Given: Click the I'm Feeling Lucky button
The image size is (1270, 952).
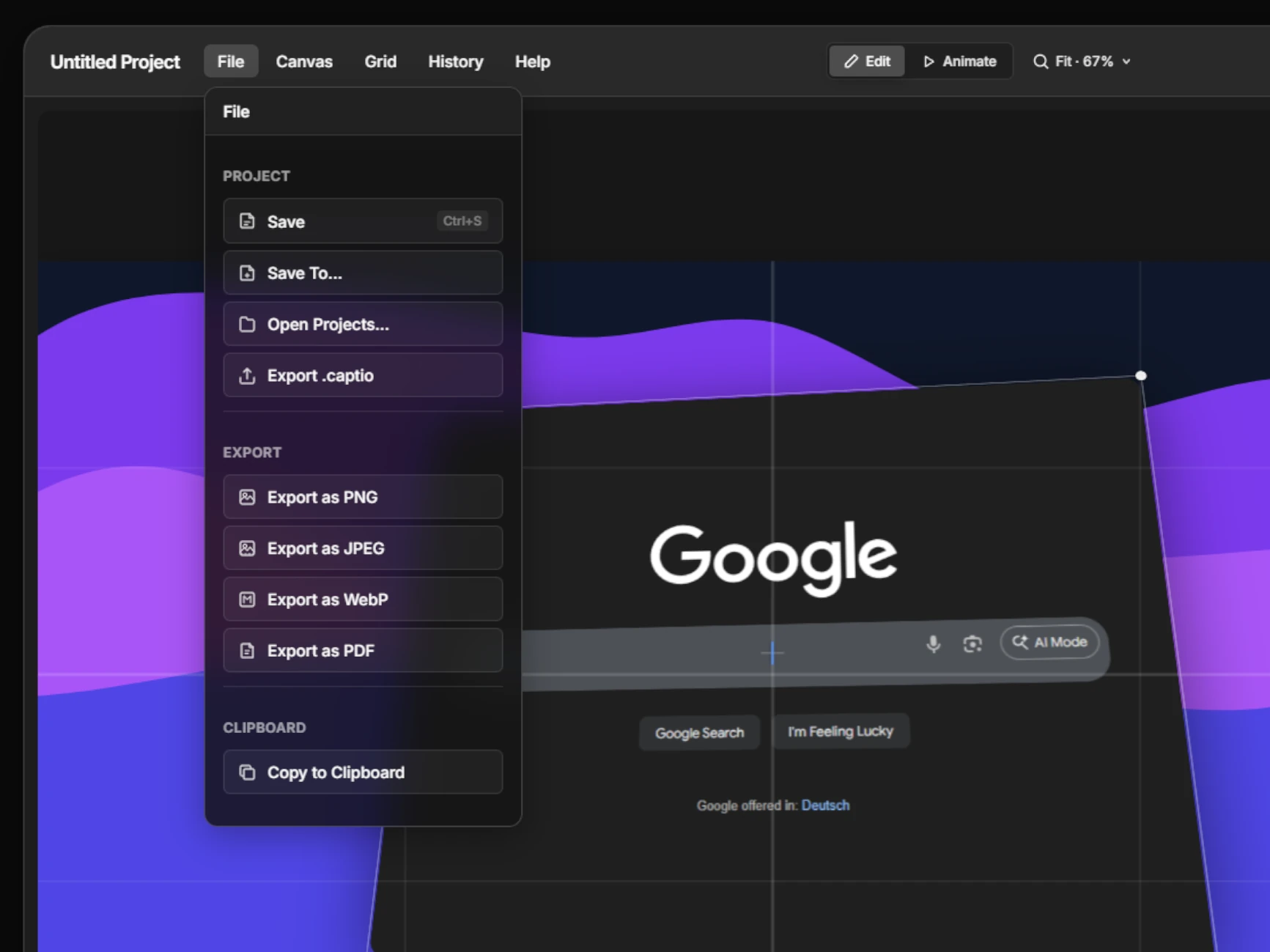Looking at the screenshot, I should pyautogui.click(x=840, y=731).
